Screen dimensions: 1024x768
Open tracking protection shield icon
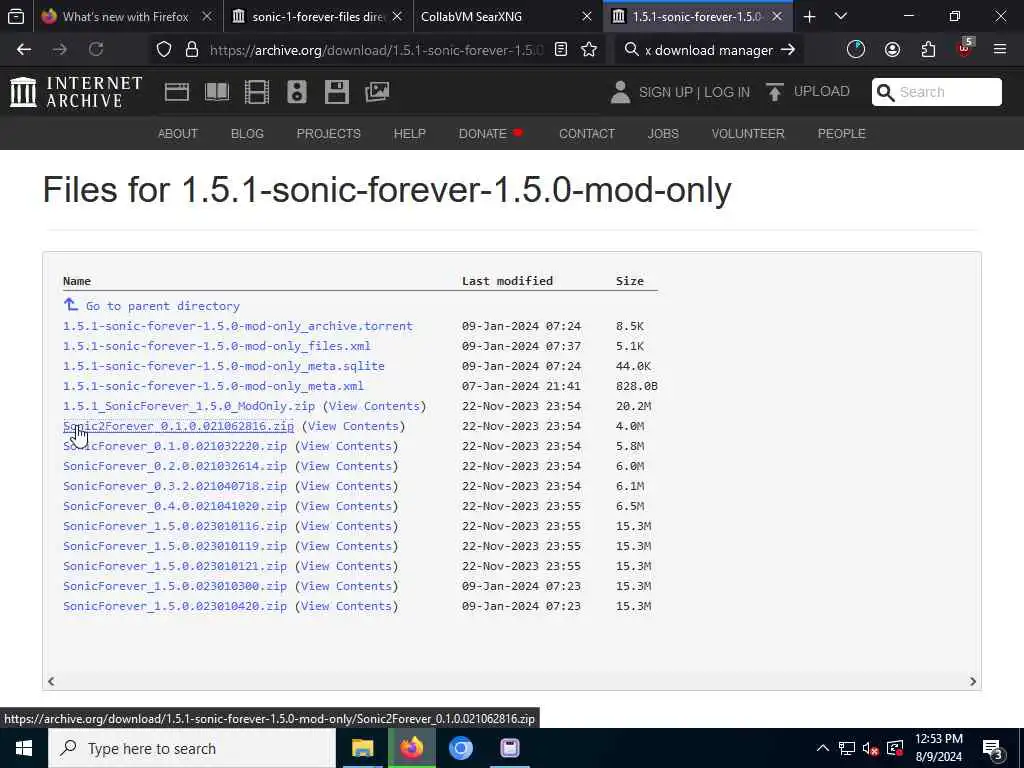click(164, 50)
